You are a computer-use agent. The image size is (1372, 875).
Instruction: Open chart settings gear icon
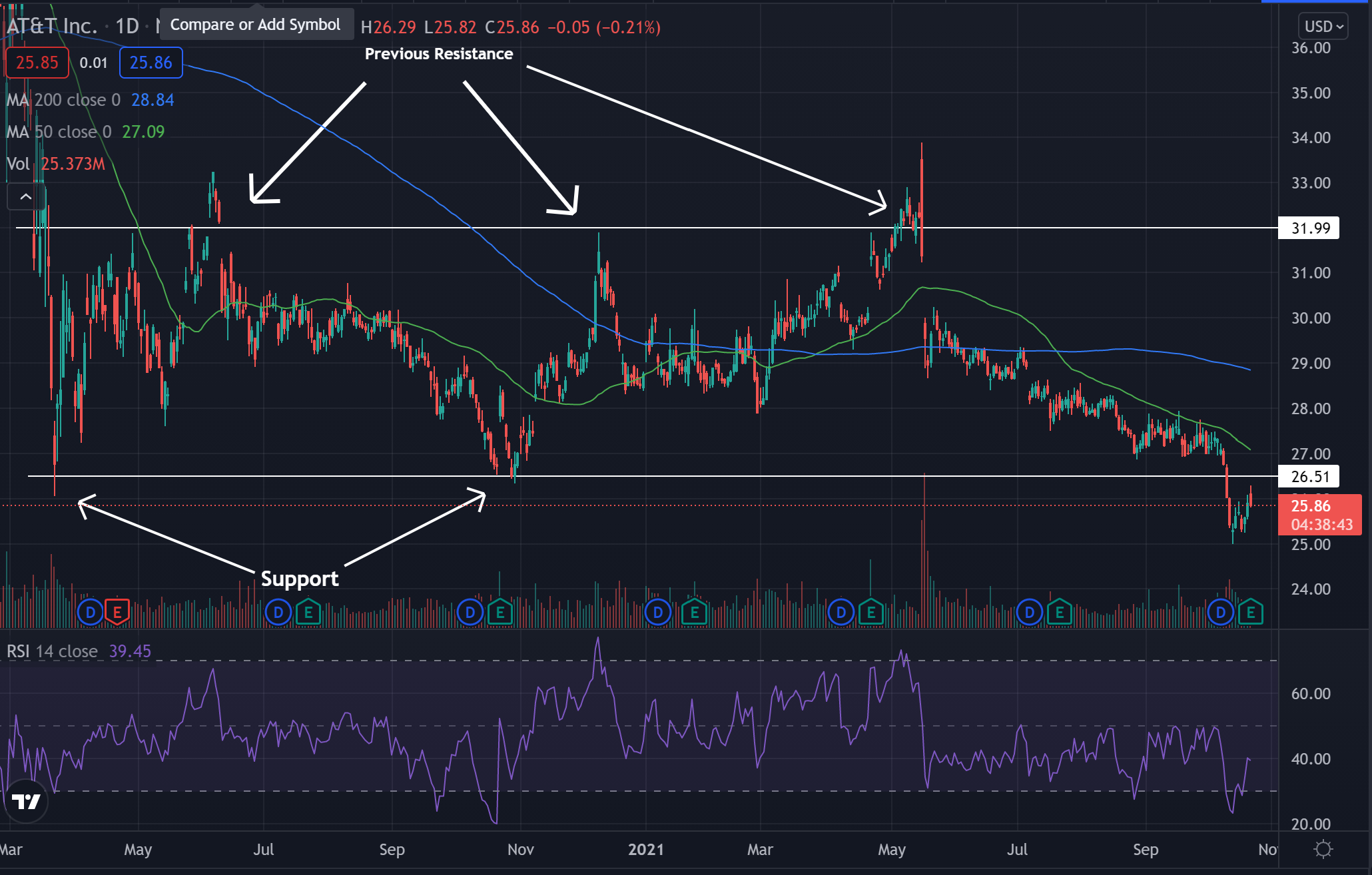(x=1323, y=849)
